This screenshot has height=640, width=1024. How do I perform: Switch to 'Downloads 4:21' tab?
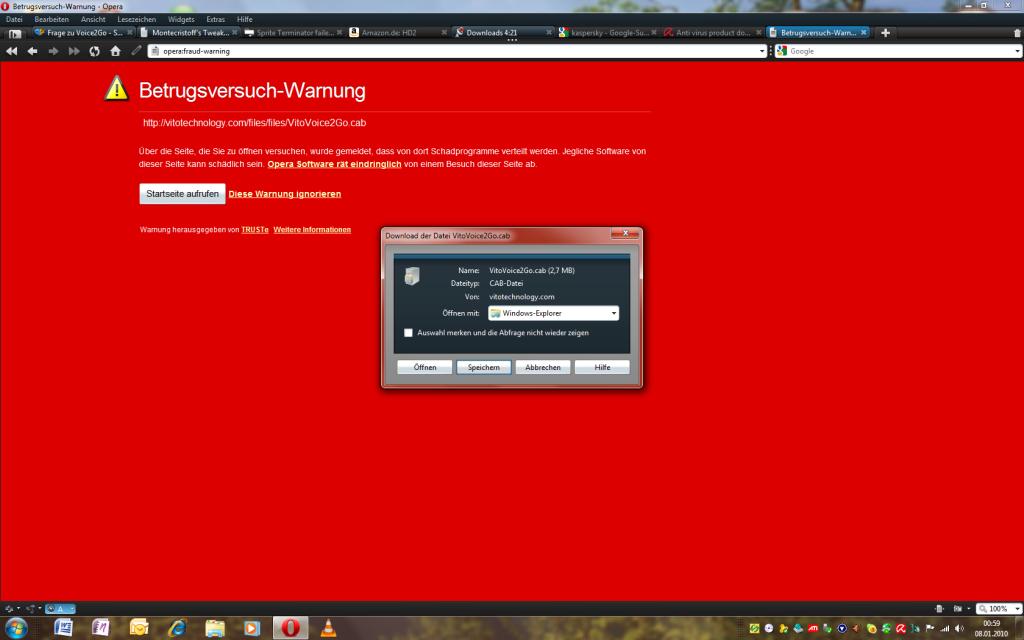[503, 33]
